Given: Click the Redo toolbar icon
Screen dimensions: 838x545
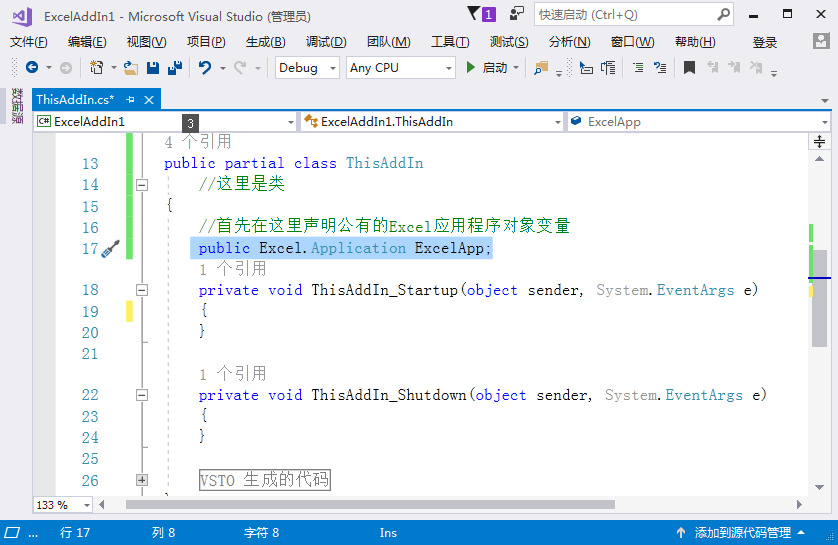Looking at the screenshot, I should click(240, 67).
